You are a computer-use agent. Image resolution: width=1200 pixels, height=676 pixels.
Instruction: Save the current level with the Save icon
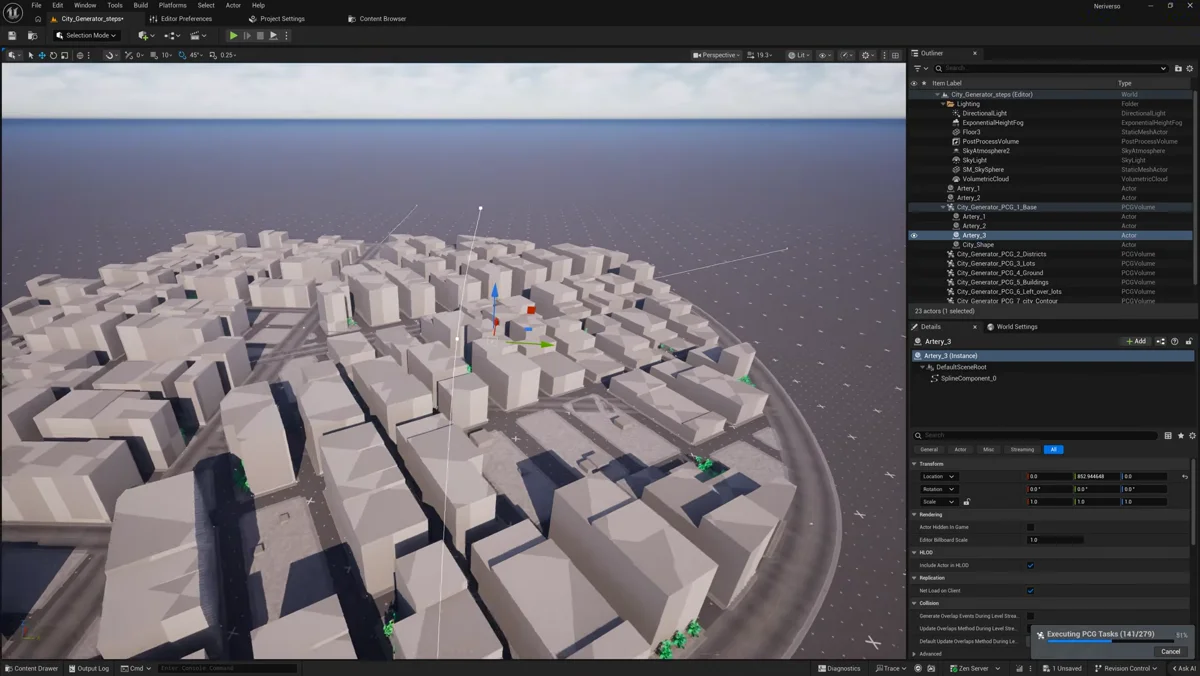point(12,36)
